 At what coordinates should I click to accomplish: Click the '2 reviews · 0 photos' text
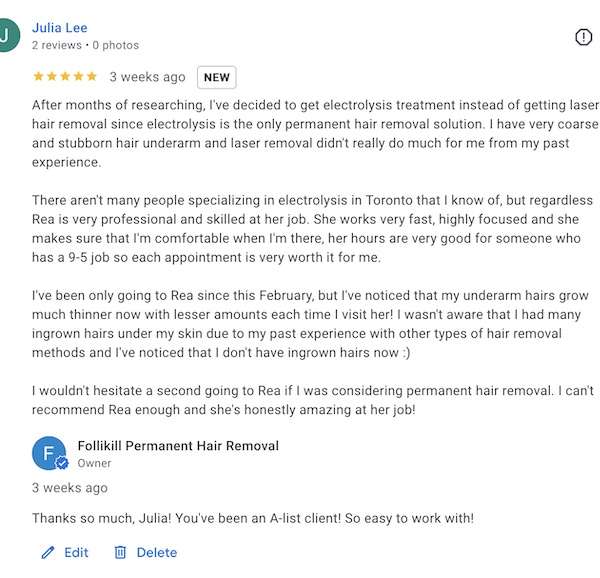pyautogui.click(x=85, y=45)
